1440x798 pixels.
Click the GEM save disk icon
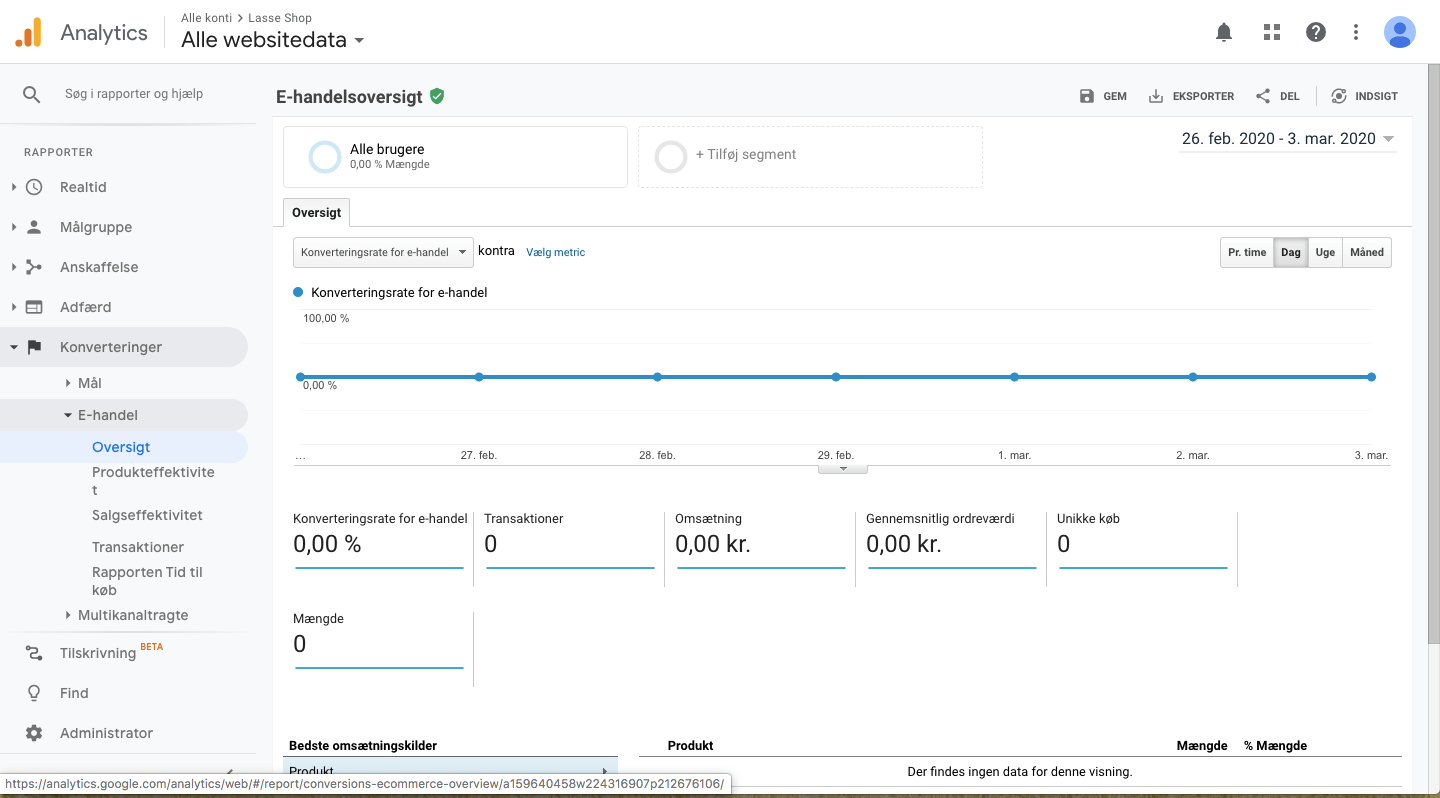(1087, 96)
